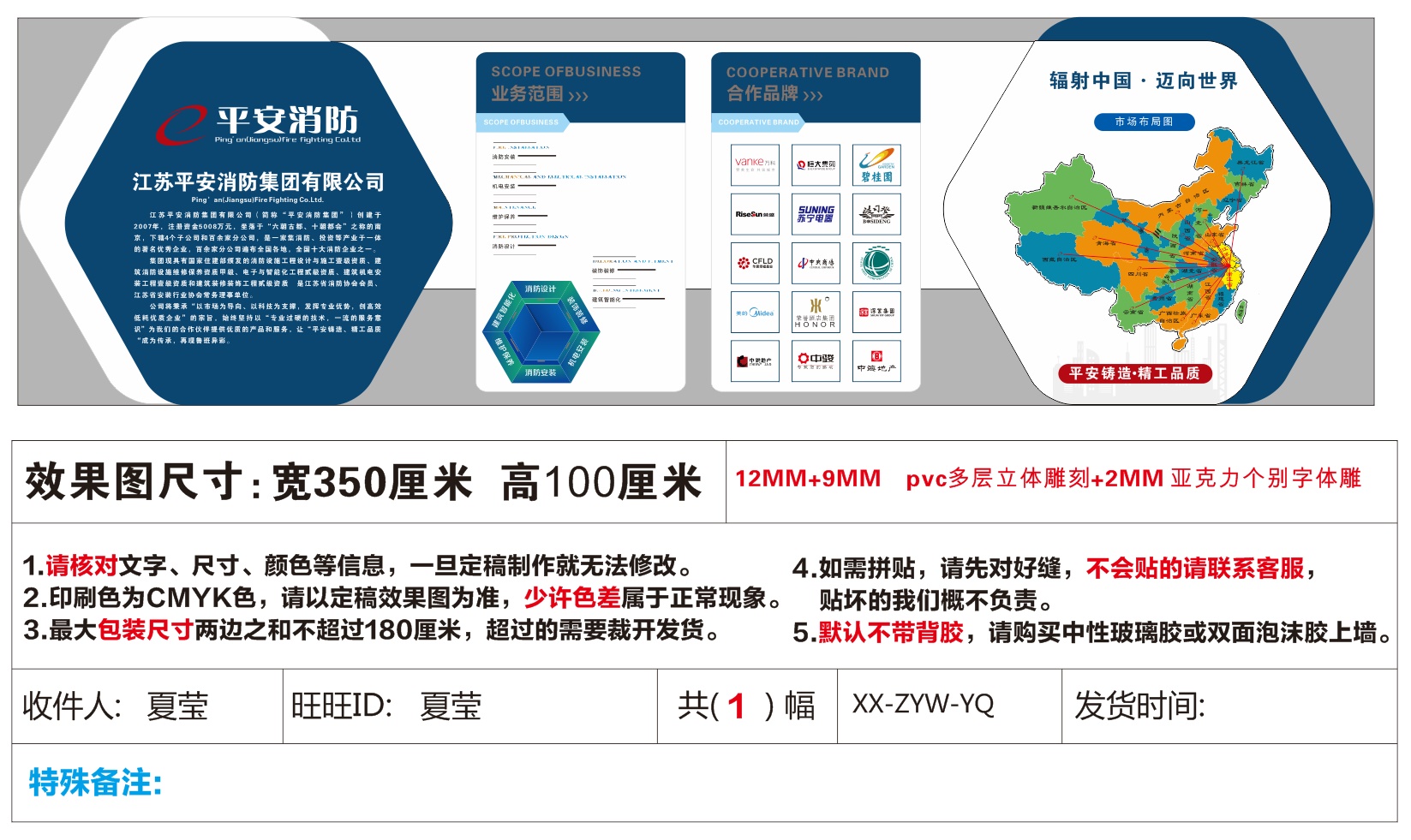Screen dimensions: 1411x840
Task: Click the small light-blue COOPERATIVE BRAND tab
Action: pyautogui.click(x=757, y=122)
